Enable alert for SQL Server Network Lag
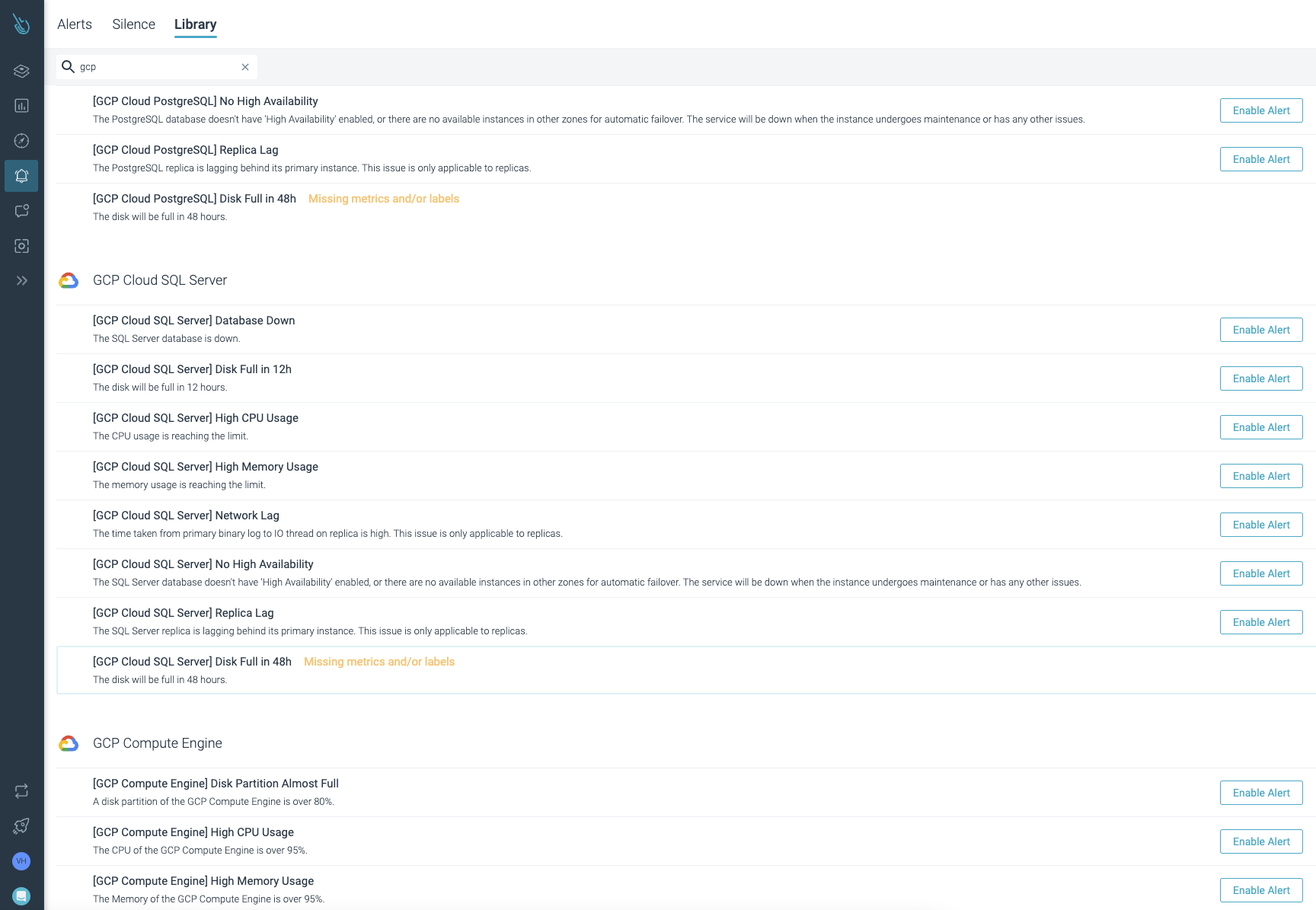The image size is (1316, 910). point(1261,525)
